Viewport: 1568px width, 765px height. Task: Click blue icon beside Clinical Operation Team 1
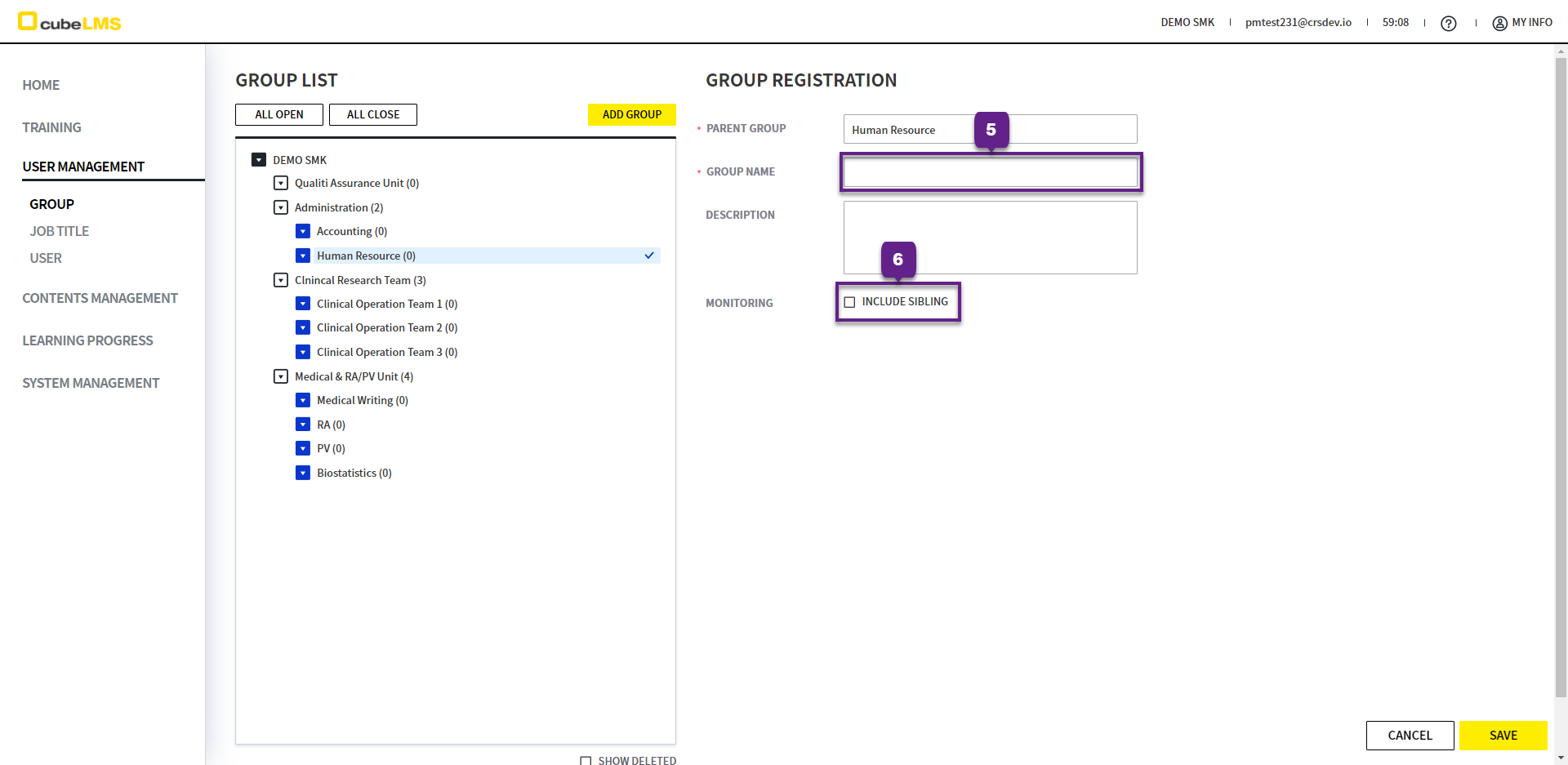[303, 305]
